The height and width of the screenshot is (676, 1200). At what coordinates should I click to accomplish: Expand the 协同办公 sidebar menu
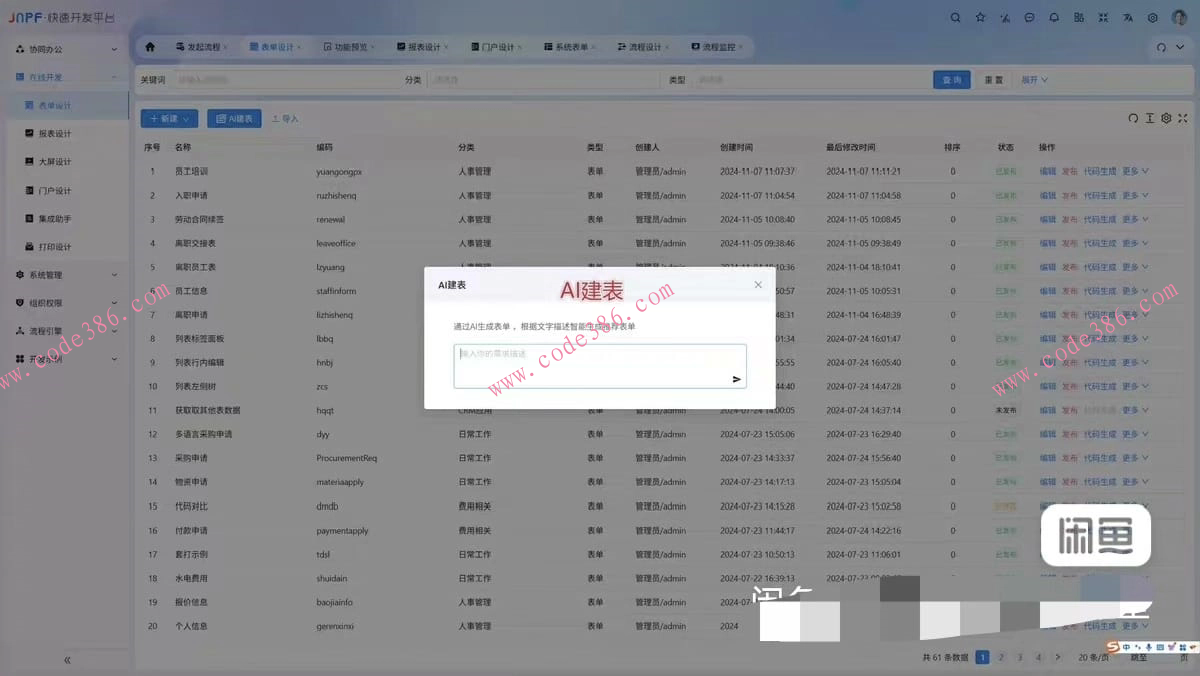pos(66,49)
